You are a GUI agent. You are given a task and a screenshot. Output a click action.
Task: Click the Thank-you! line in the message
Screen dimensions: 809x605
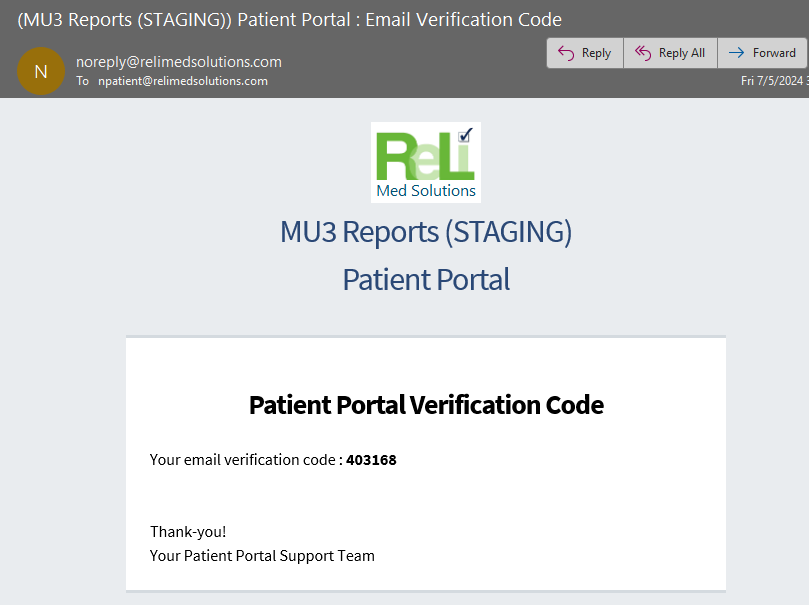coord(188,532)
